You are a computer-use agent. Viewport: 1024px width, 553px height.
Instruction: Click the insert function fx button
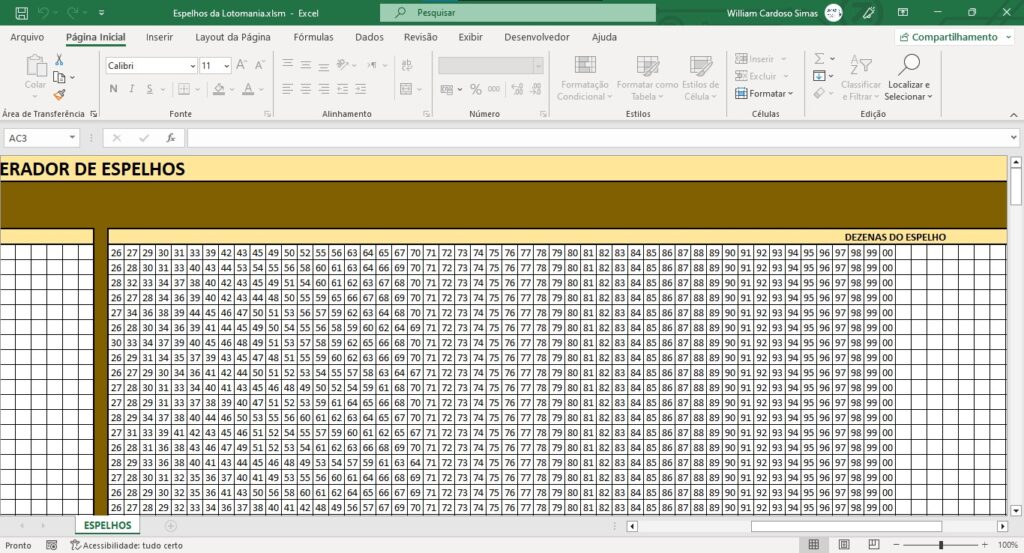(x=170, y=138)
